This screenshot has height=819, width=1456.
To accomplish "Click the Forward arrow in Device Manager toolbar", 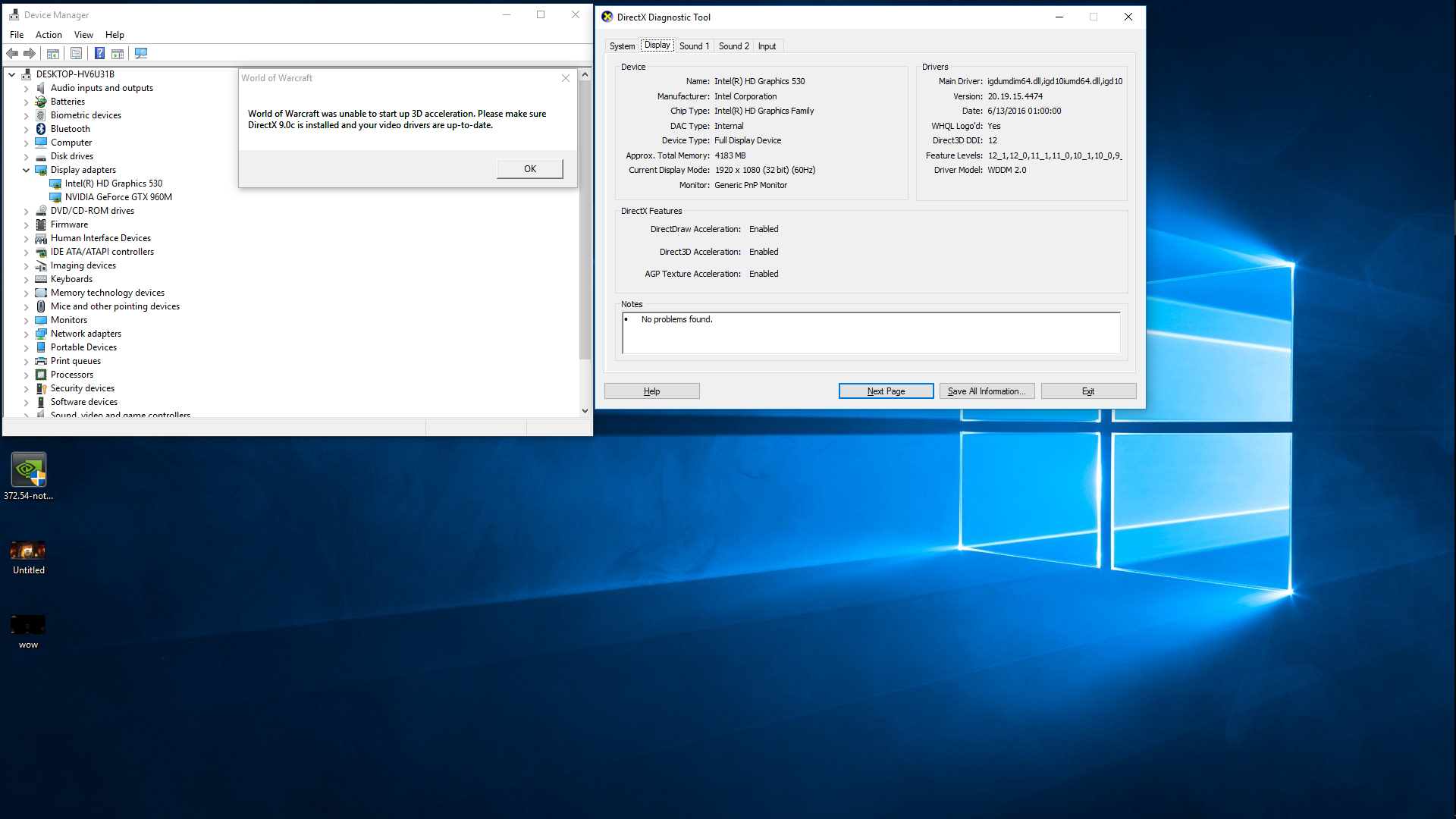I will (x=30, y=53).
